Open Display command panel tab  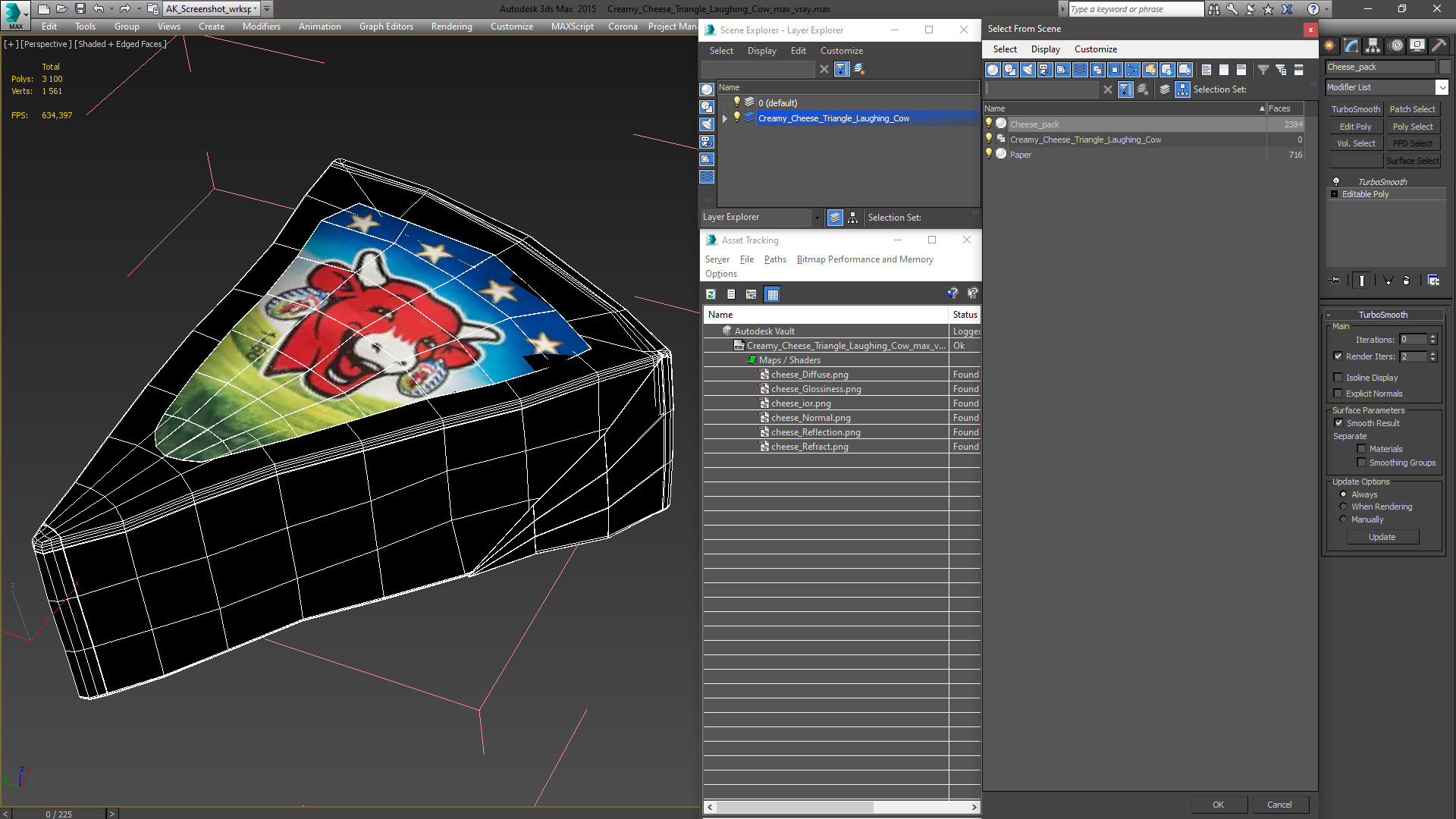1417,45
